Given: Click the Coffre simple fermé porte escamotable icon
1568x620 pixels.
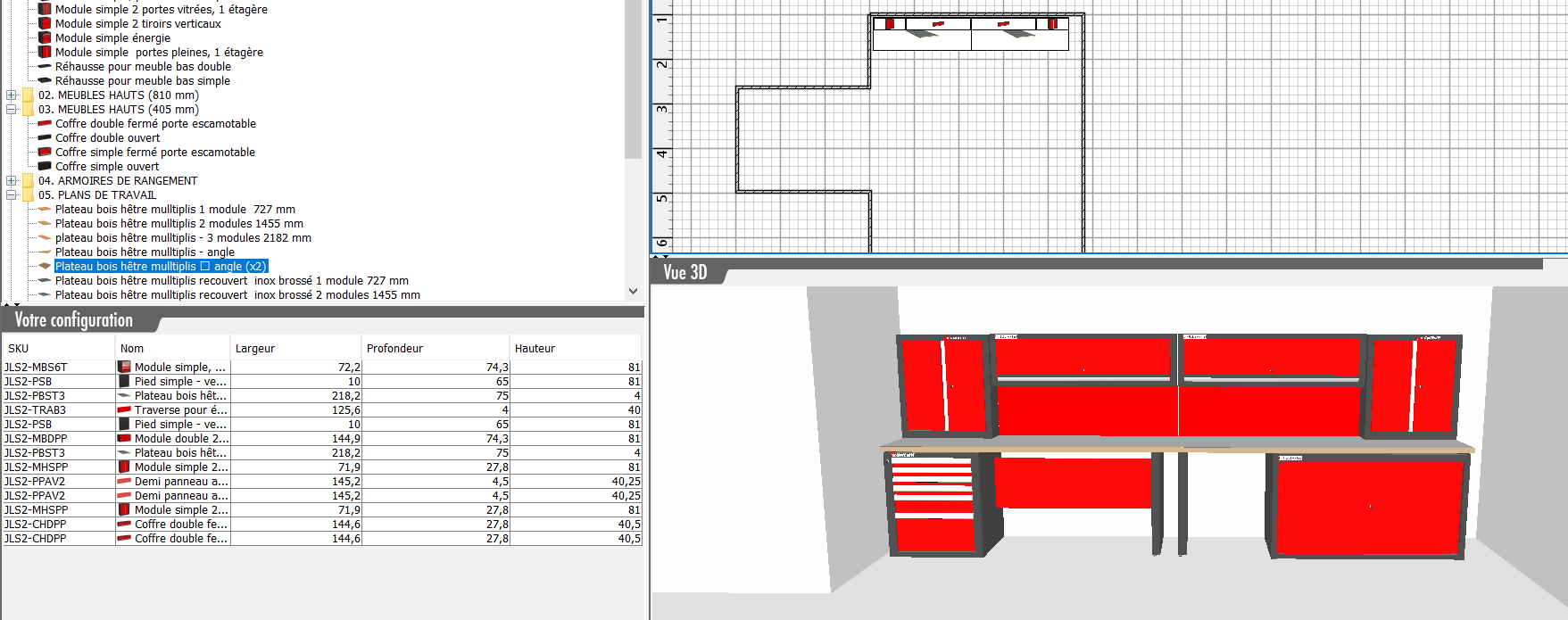Looking at the screenshot, I should 45,152.
